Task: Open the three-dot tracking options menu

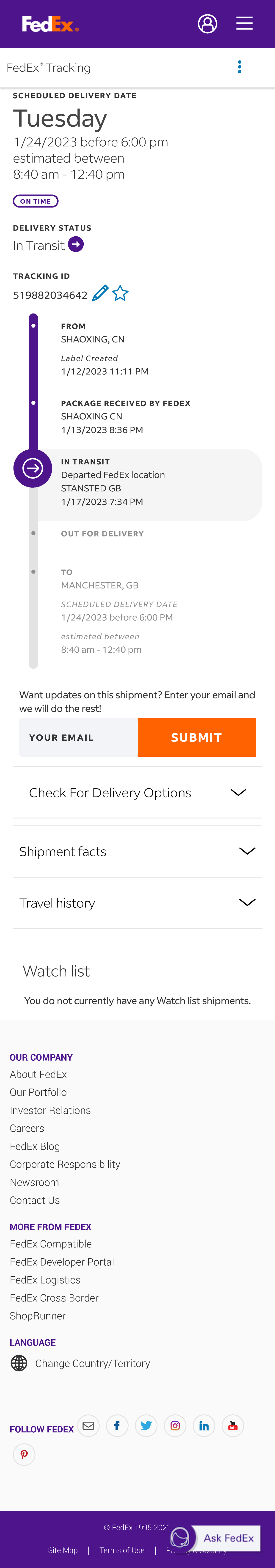Action: pyautogui.click(x=240, y=67)
